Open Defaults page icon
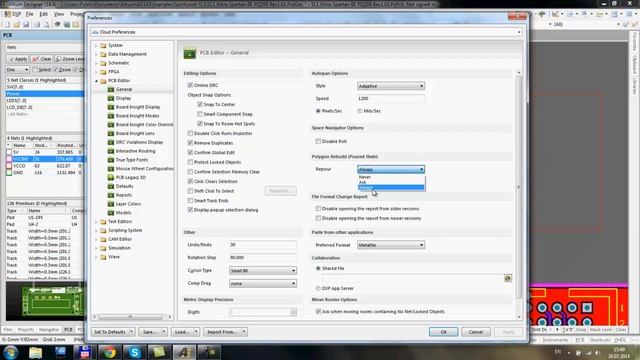 (x=111, y=186)
